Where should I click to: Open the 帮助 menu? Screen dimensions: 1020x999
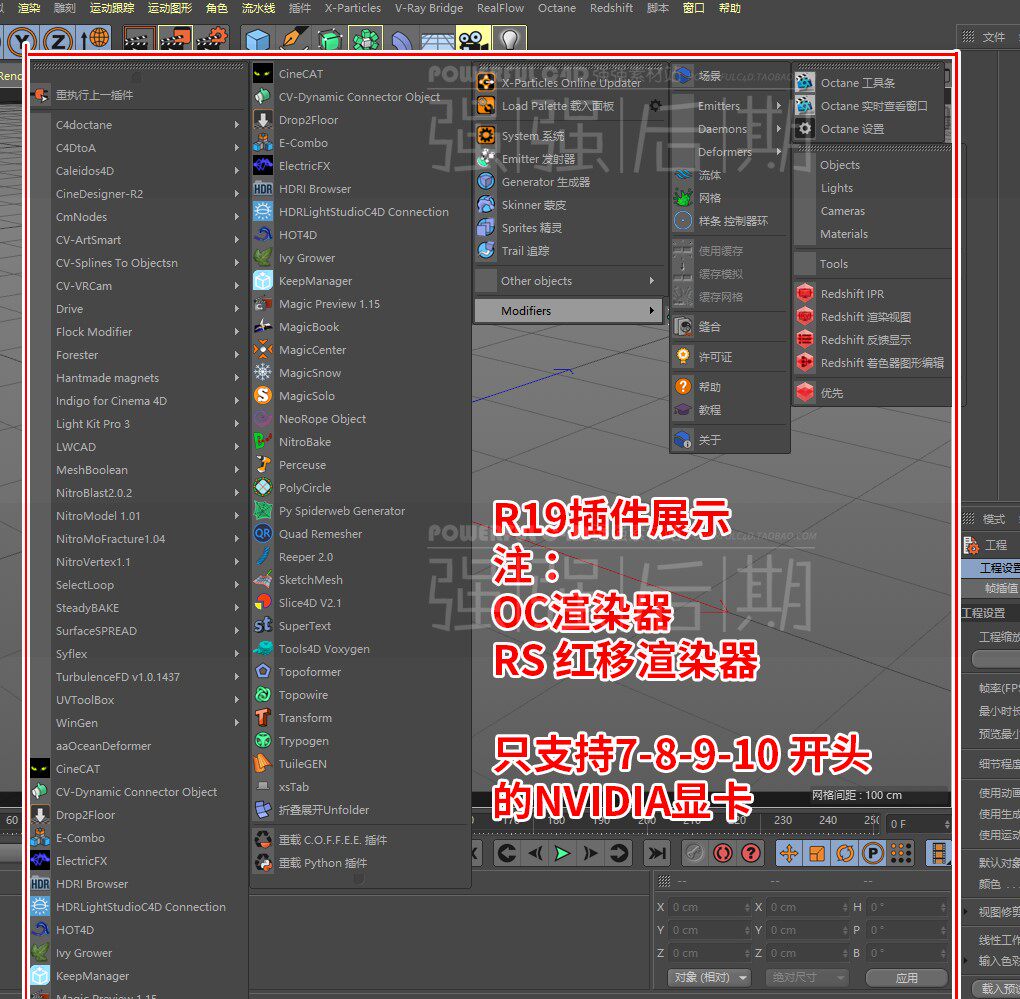[x=729, y=8]
